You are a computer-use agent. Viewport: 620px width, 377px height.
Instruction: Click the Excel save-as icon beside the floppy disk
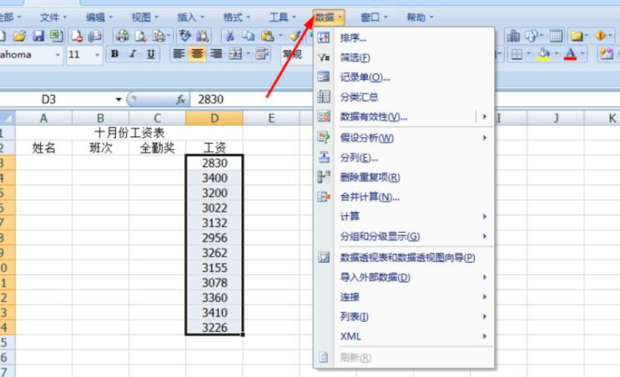[x=56, y=36]
